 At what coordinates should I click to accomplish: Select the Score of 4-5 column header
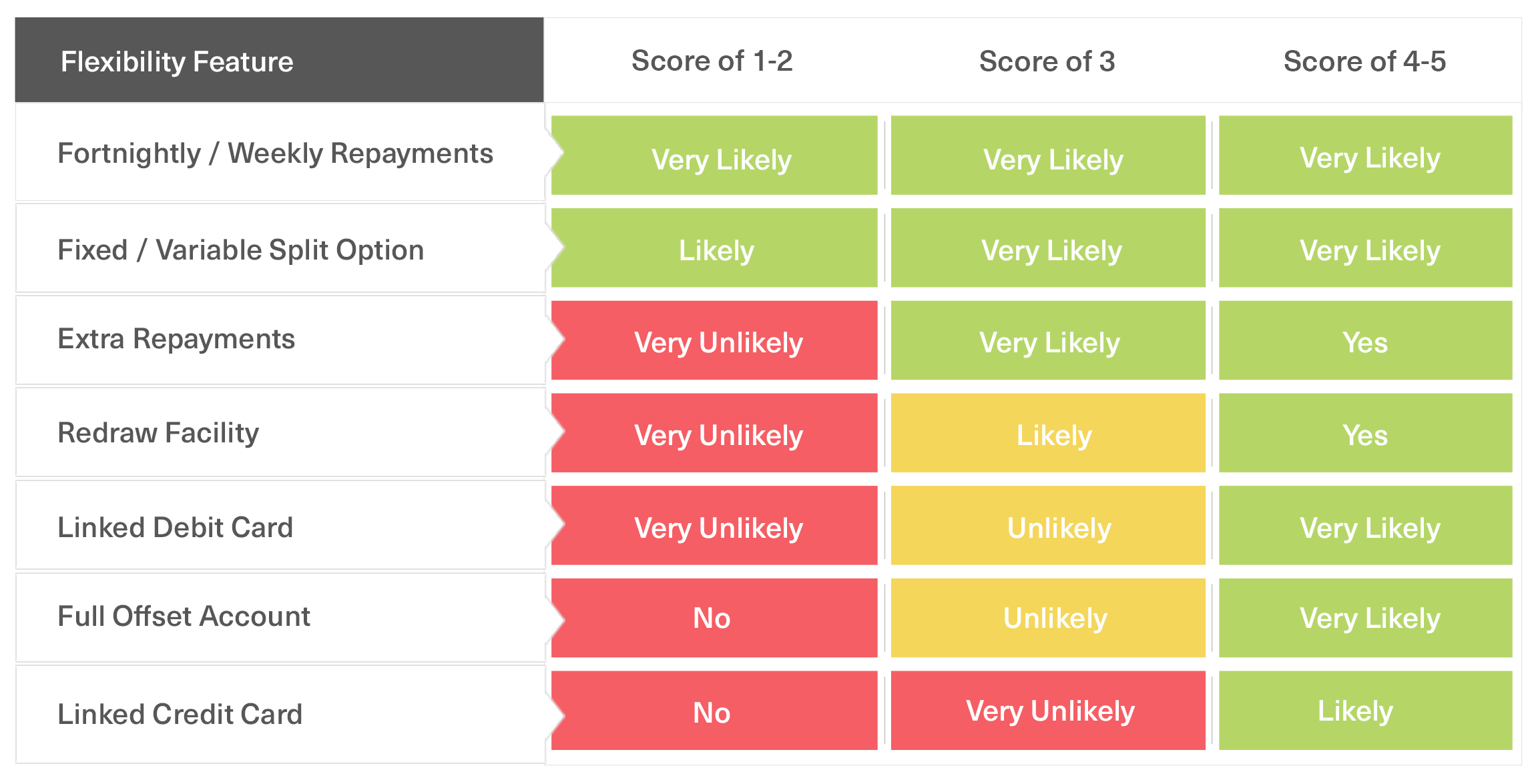(1364, 61)
